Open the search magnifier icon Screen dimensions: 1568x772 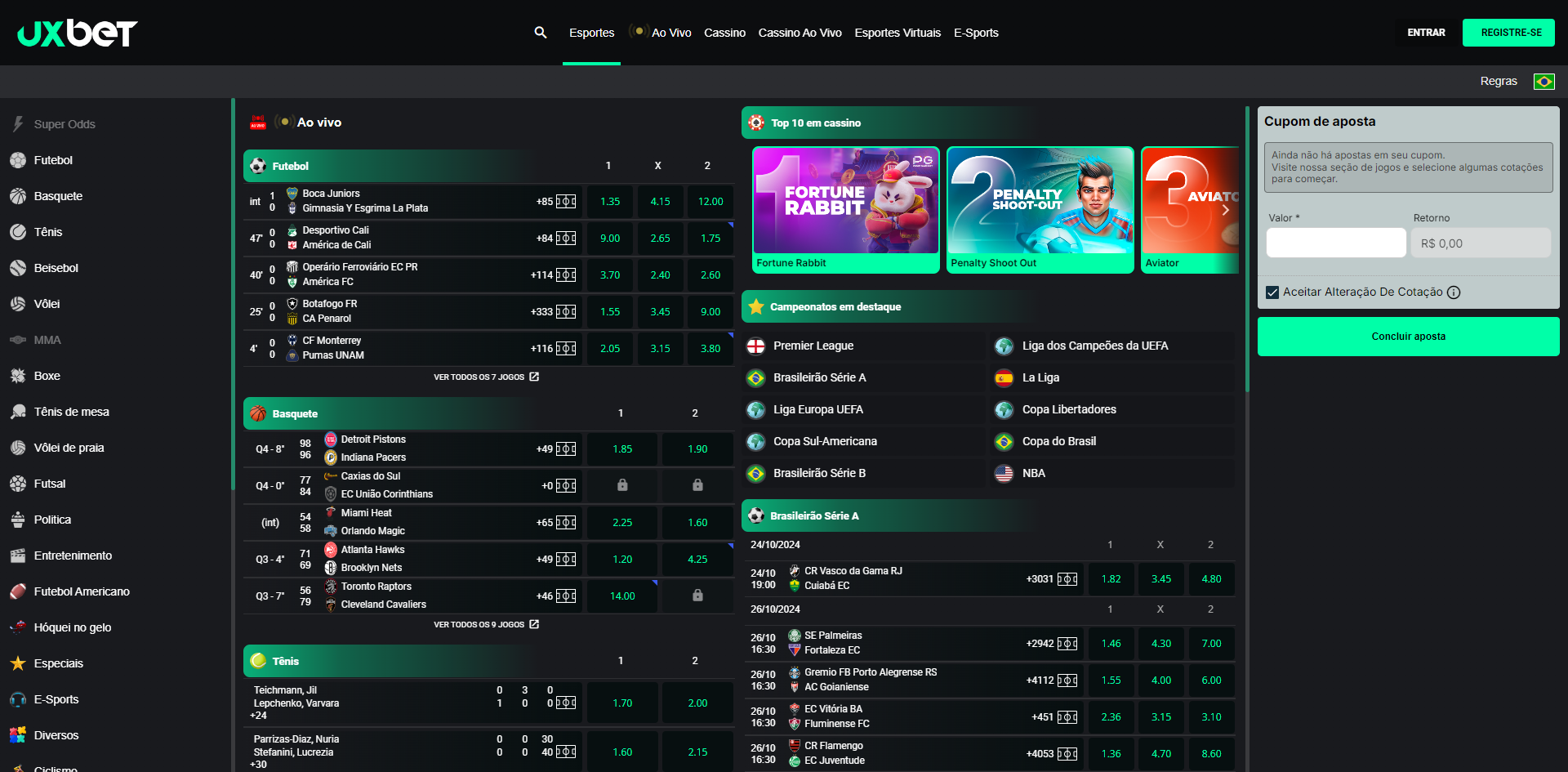pyautogui.click(x=541, y=33)
